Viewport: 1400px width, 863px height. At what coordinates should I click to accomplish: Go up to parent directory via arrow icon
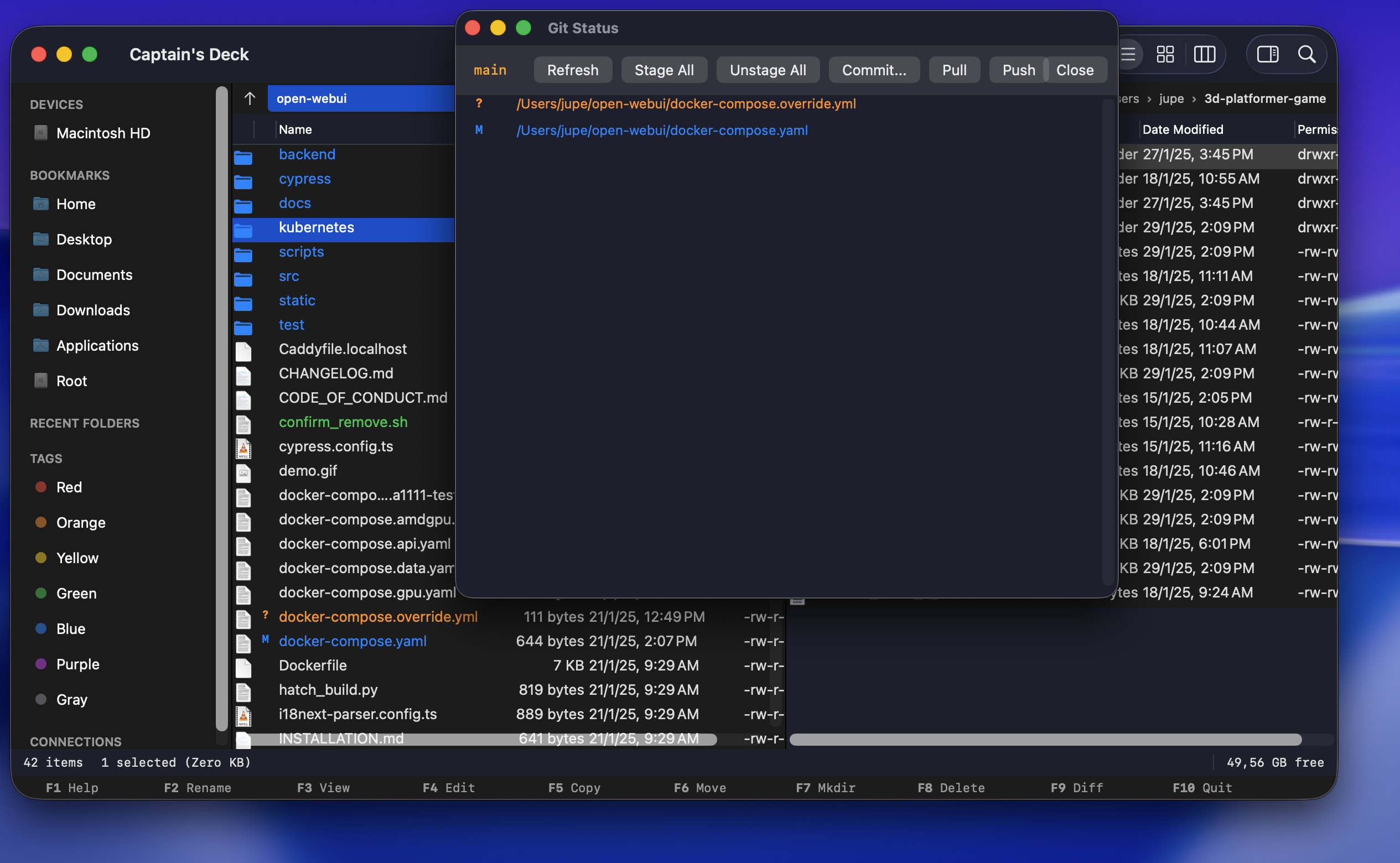click(x=249, y=98)
